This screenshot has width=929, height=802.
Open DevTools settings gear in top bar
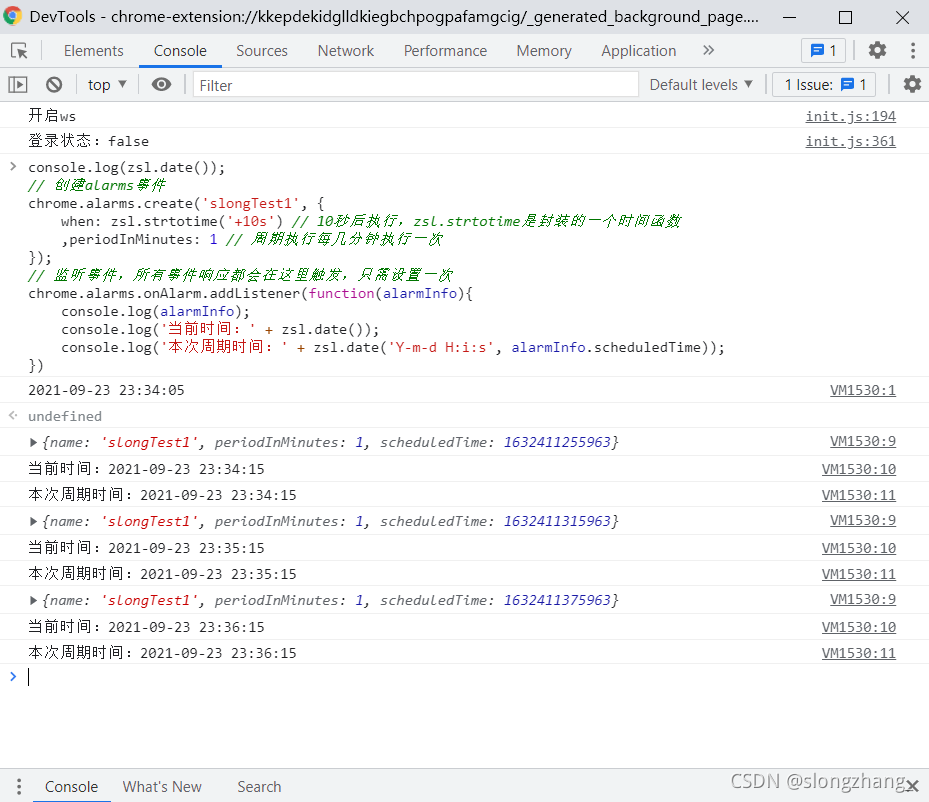click(x=877, y=50)
